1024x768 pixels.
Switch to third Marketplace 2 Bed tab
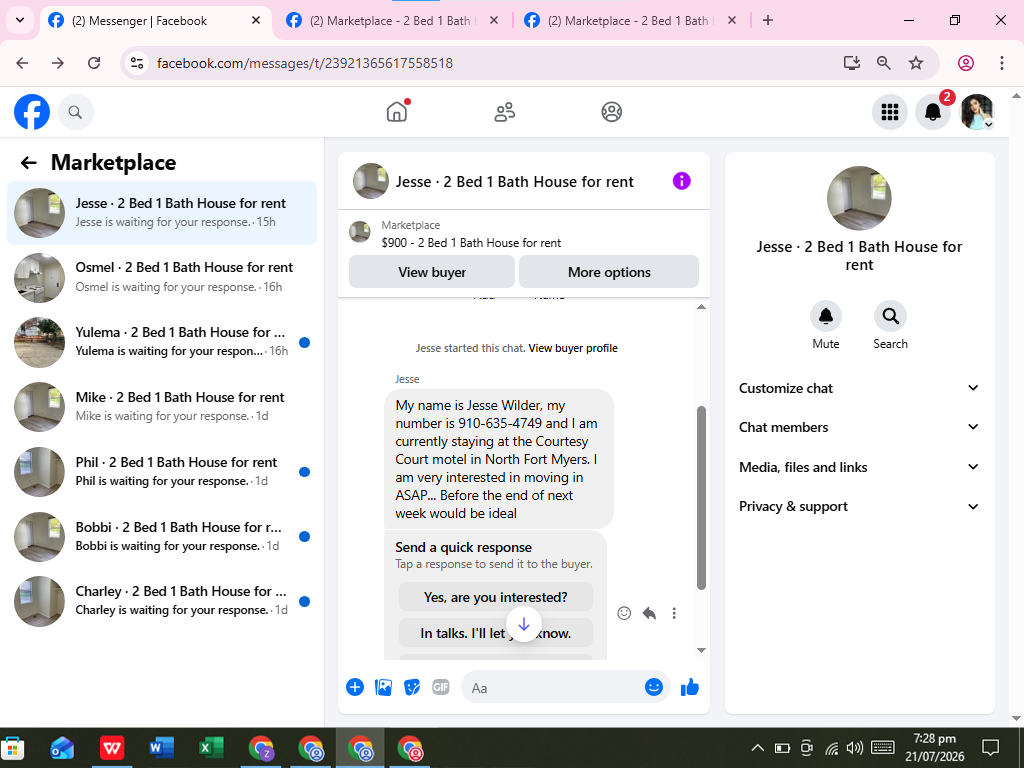(x=629, y=20)
